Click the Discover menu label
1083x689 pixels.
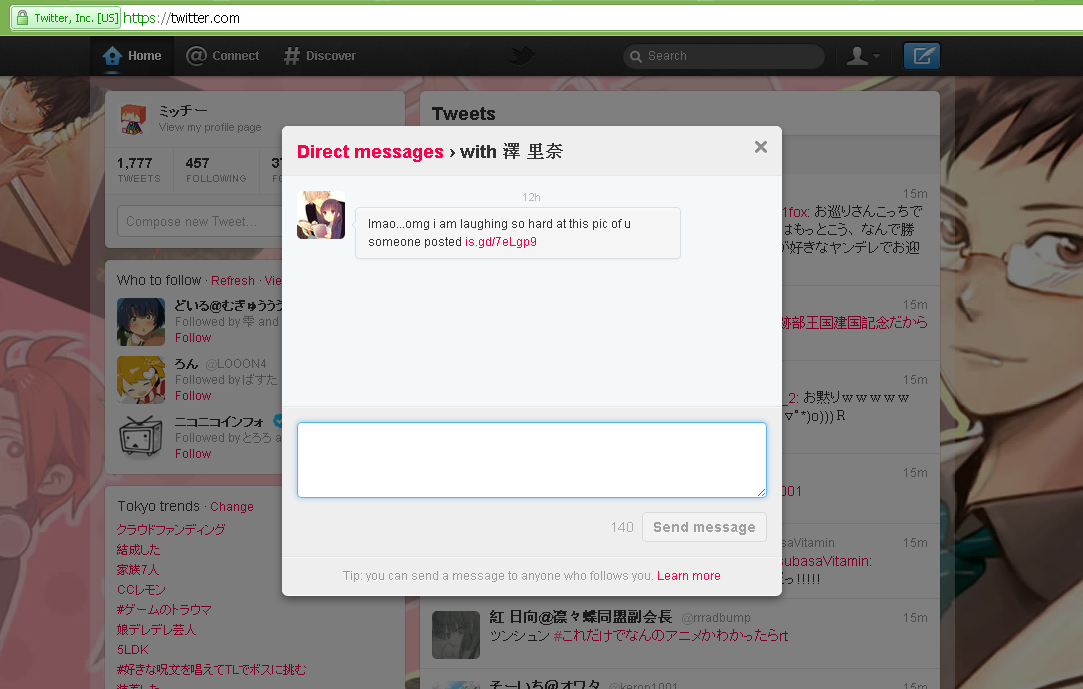click(x=331, y=56)
